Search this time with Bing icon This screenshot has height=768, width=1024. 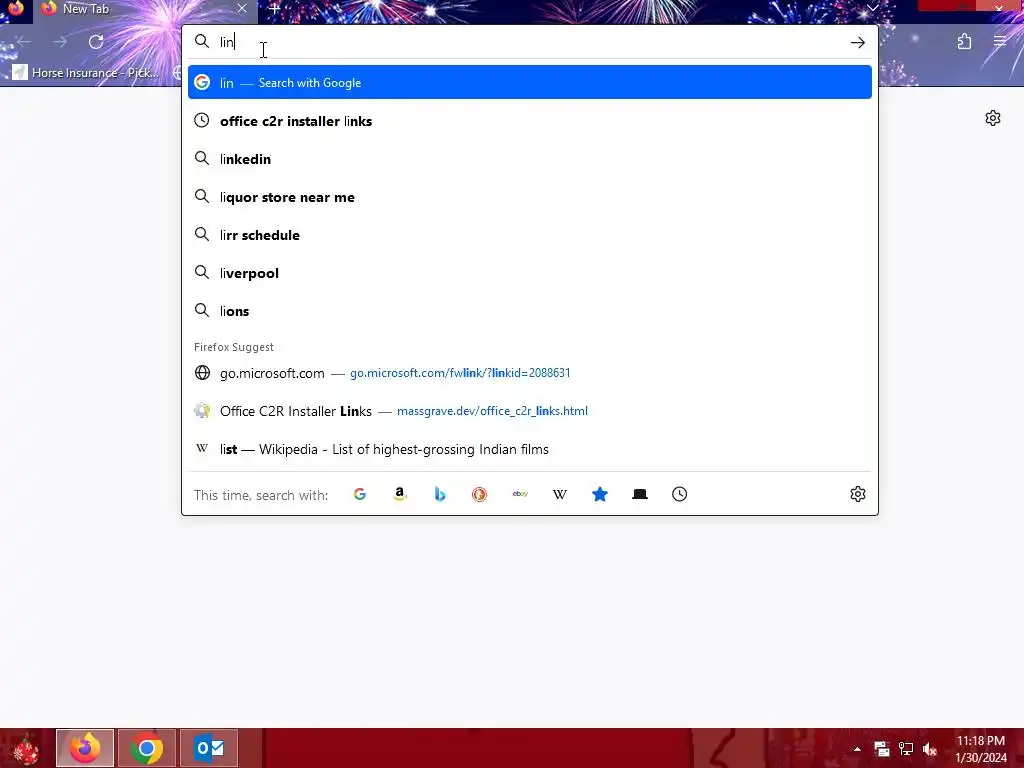click(x=440, y=494)
